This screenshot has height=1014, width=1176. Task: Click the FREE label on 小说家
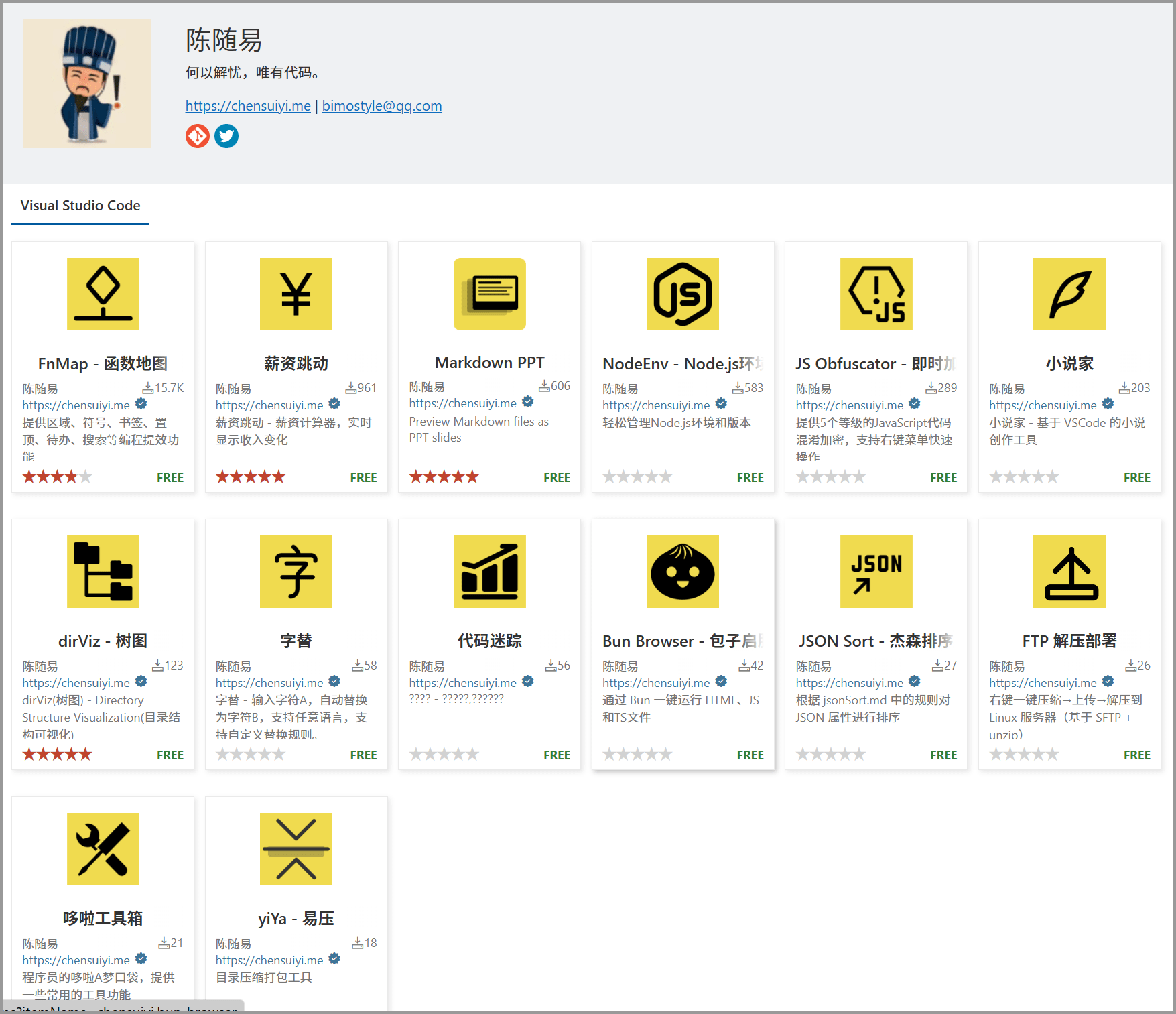click(1137, 478)
